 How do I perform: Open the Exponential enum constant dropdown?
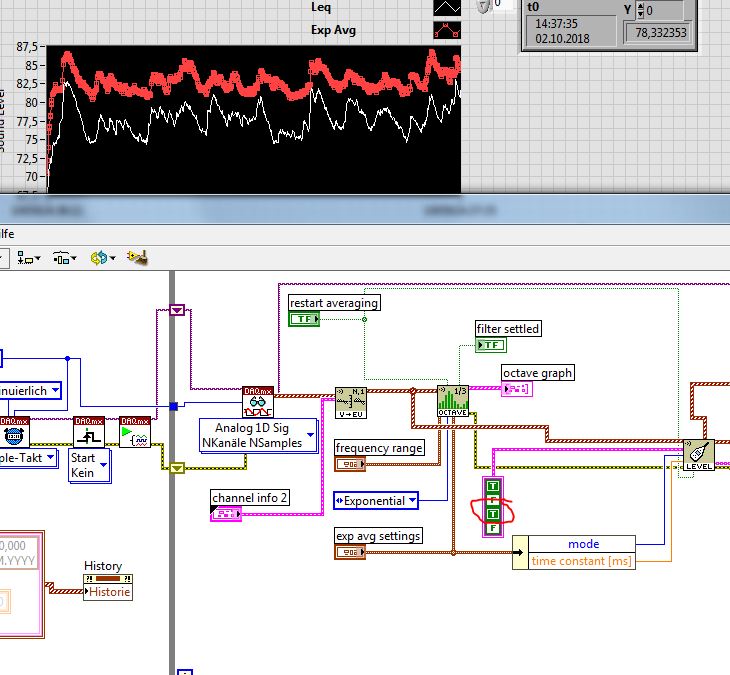coord(411,500)
